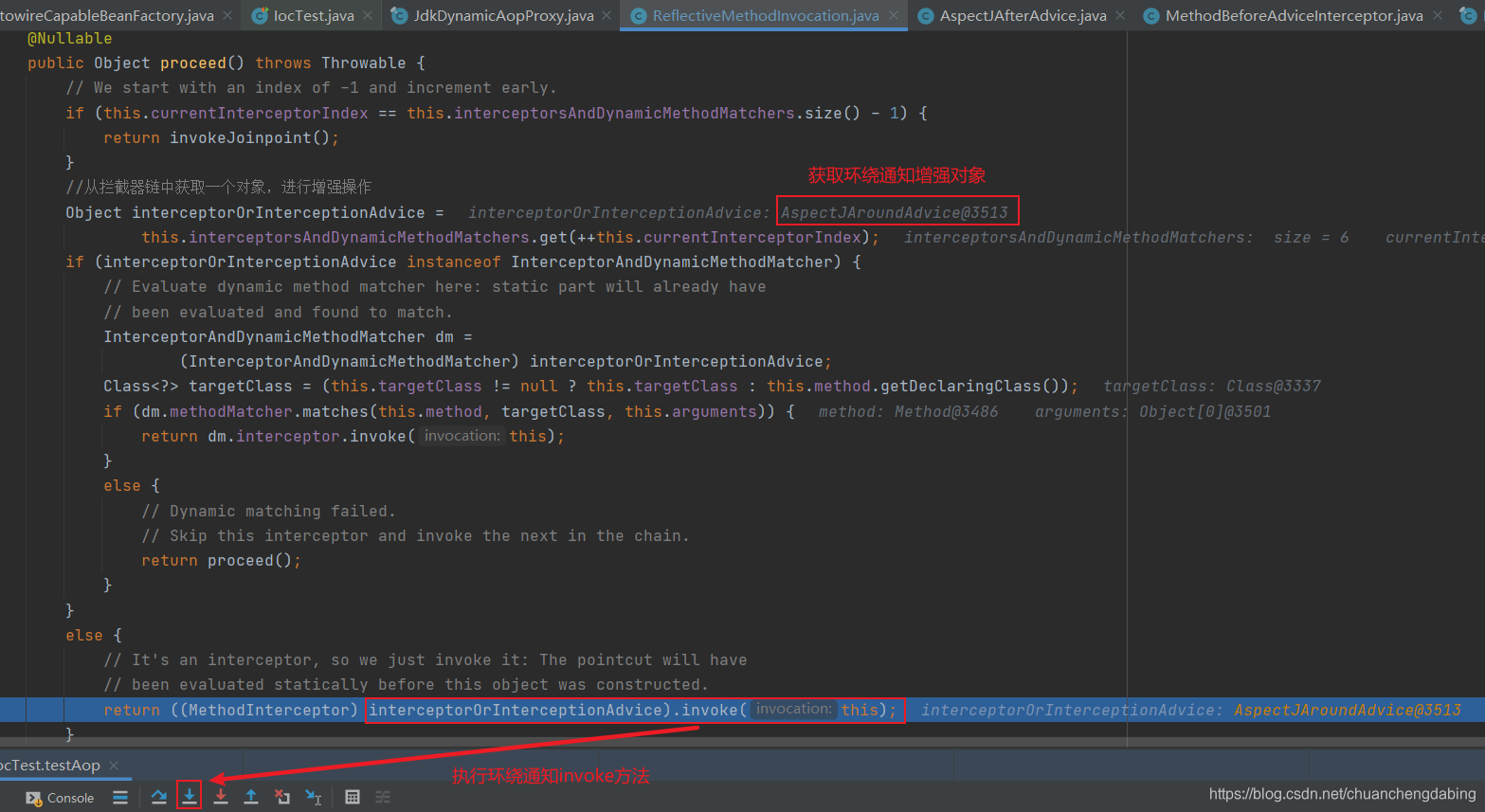Image resolution: width=1485 pixels, height=812 pixels.
Task: Close the IocTest.testAop debug session tab
Action: [114, 765]
